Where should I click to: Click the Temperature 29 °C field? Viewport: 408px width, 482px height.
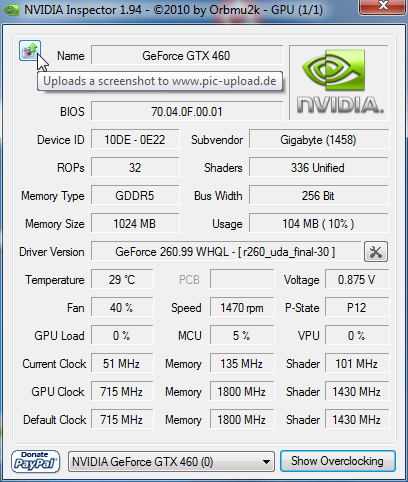coord(122,280)
